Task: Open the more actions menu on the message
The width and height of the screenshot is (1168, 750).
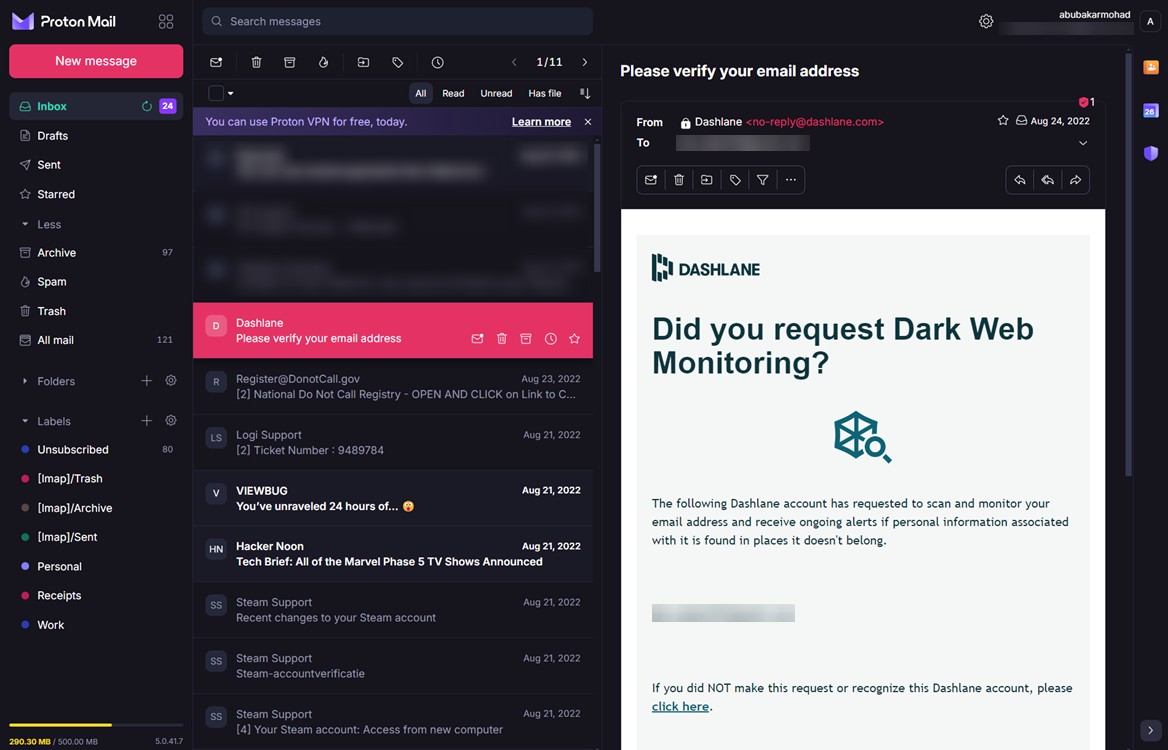Action: (x=791, y=180)
